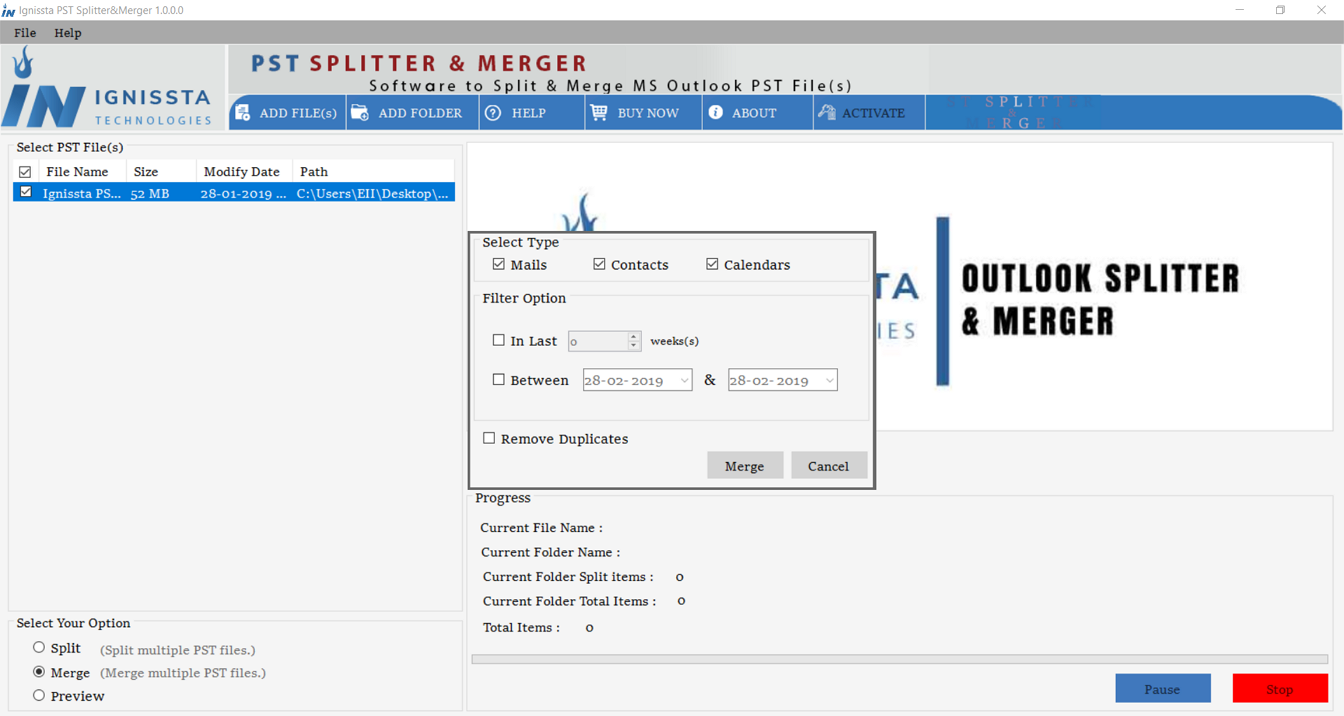The image size is (1344, 716).
Task: Decrease the In Last weeks spinner
Action: point(634,346)
